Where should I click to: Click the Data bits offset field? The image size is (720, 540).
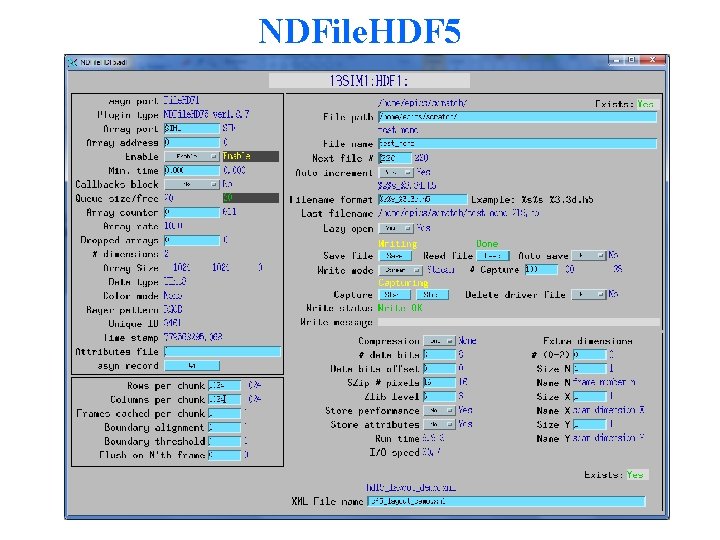[439, 368]
